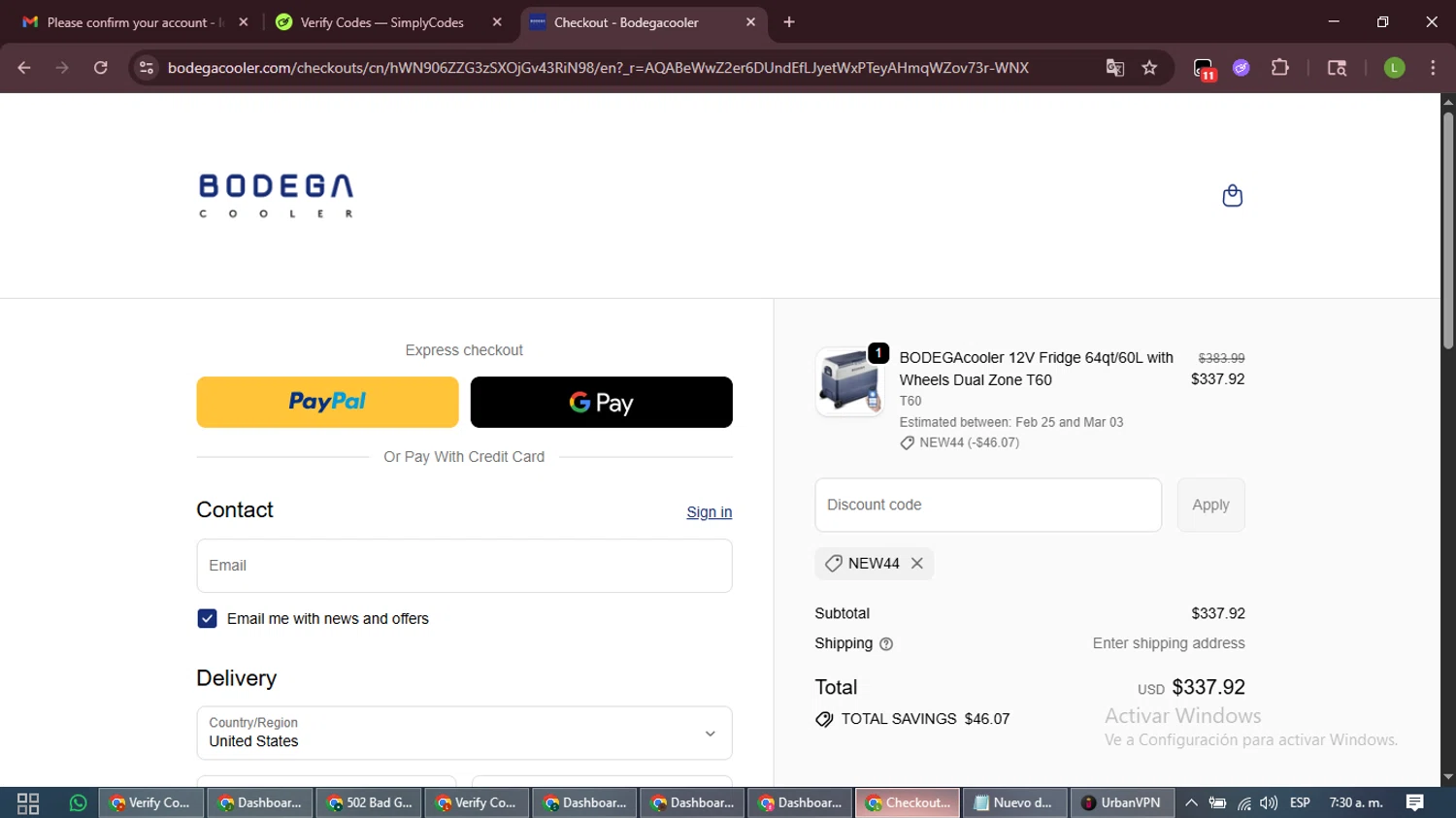Pay with the PayPal button
1456x818 pixels.
327,402
